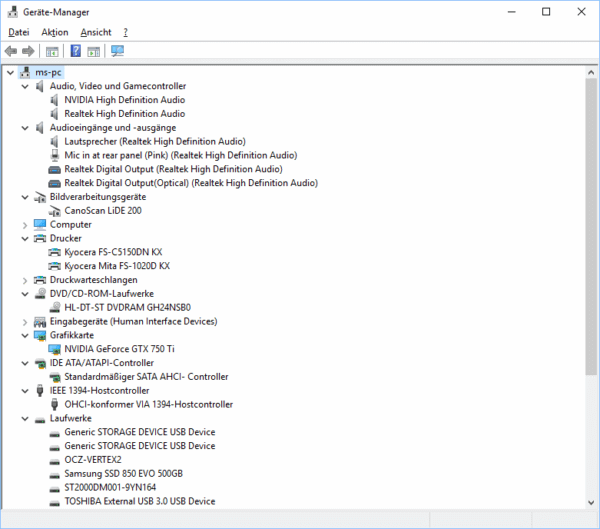
Task: Click the scrollbar down arrow
Action: (x=591, y=503)
